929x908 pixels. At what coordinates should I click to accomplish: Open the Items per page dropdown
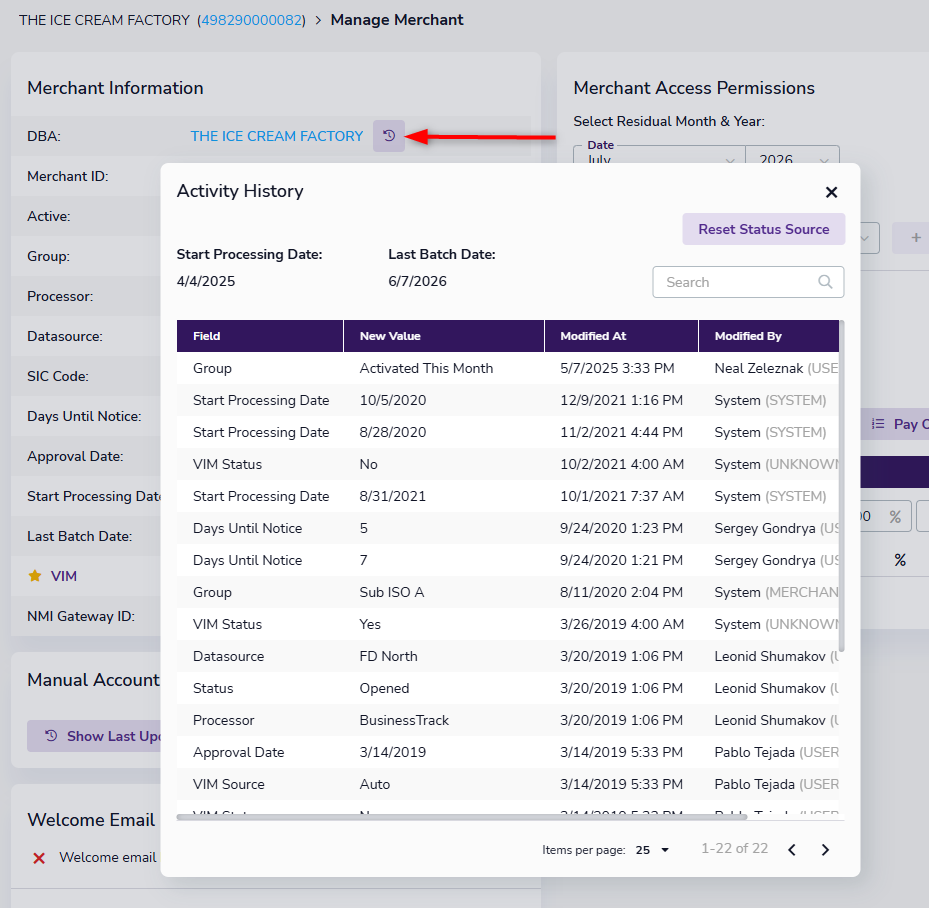click(x=652, y=850)
